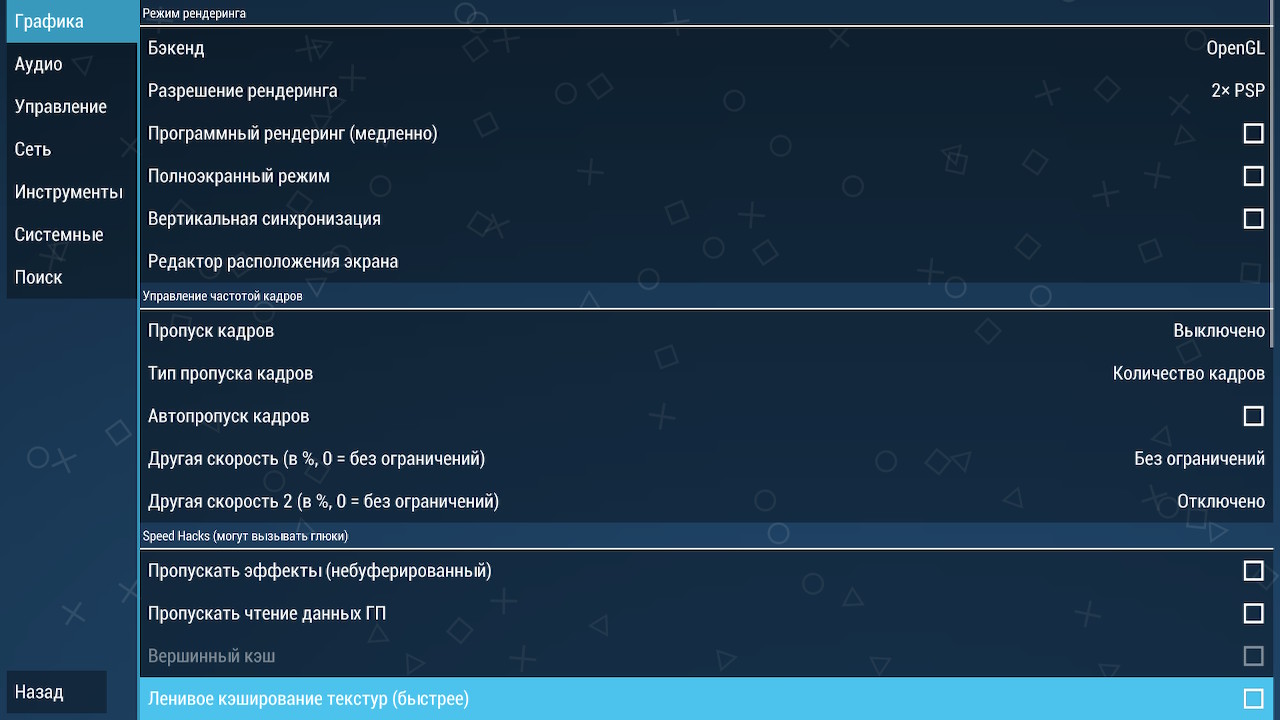This screenshot has width=1280, height=720.
Task: Open Редактор расположения экрана
Action: point(706,262)
